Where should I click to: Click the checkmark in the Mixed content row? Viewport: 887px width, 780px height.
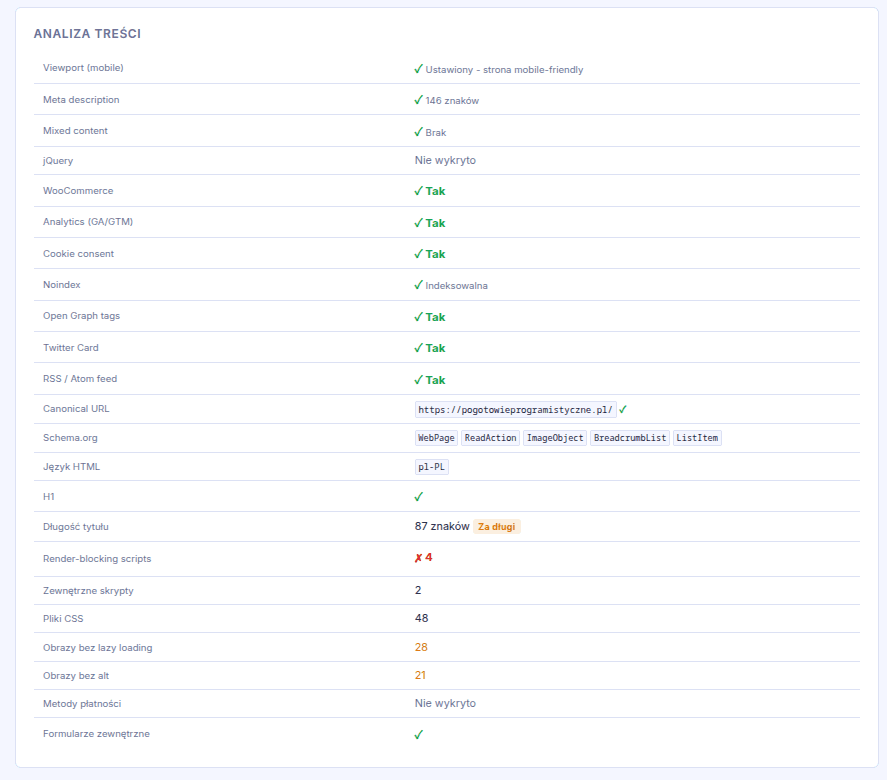point(419,132)
